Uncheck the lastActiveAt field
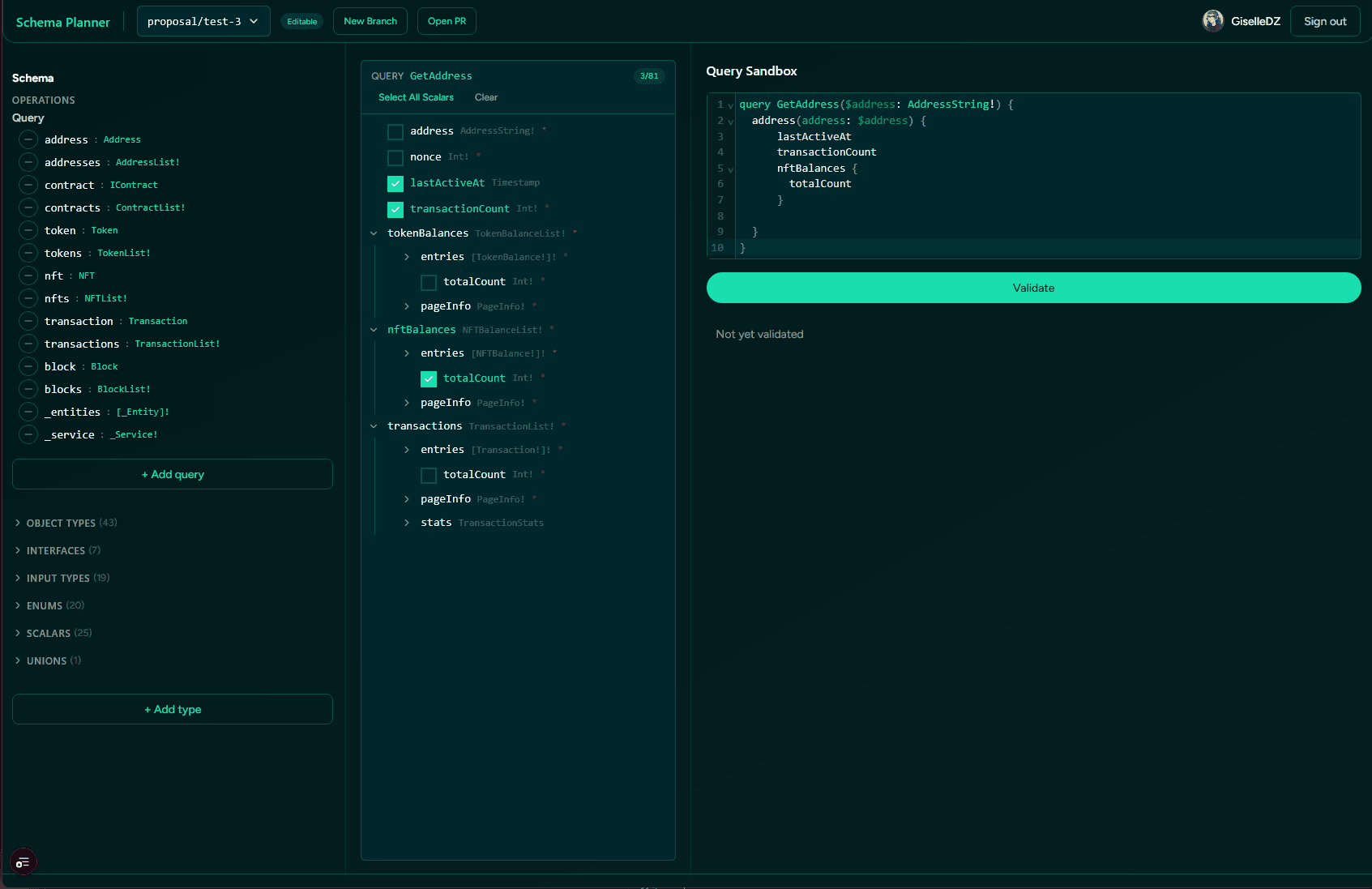Screen dimensions: 1372x889 pos(395,184)
